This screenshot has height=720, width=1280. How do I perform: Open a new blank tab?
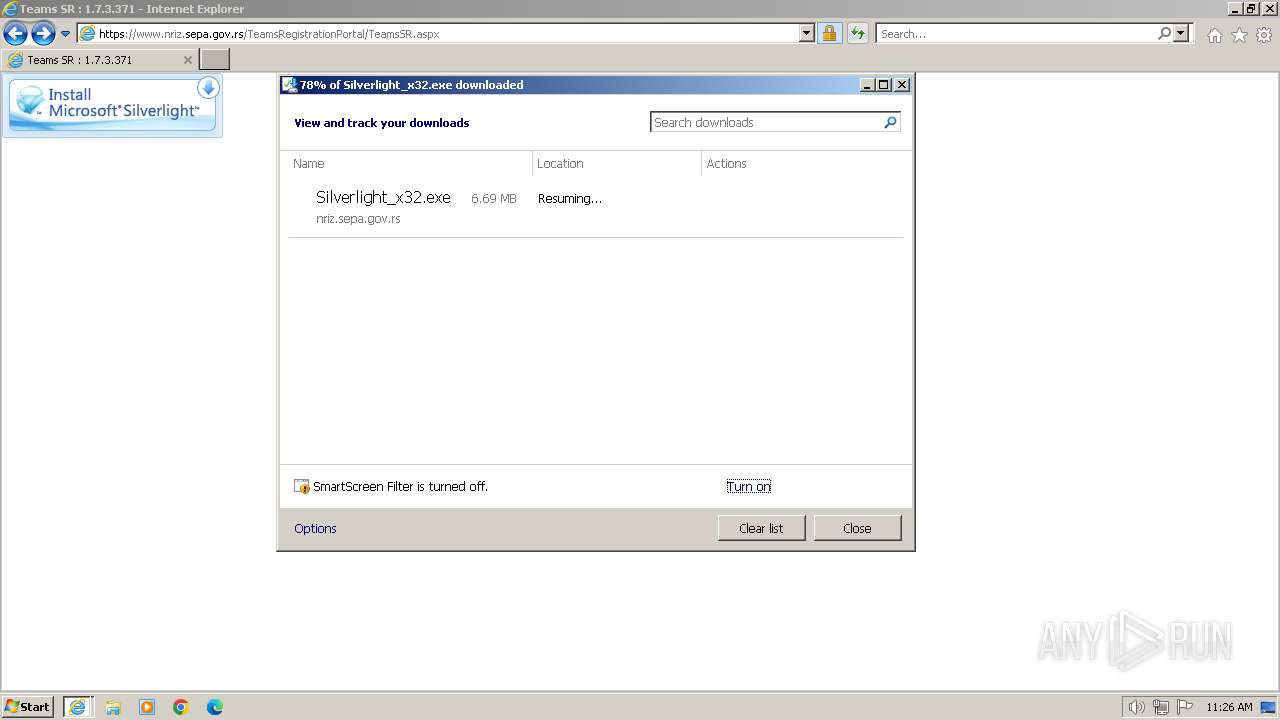[x=215, y=60]
